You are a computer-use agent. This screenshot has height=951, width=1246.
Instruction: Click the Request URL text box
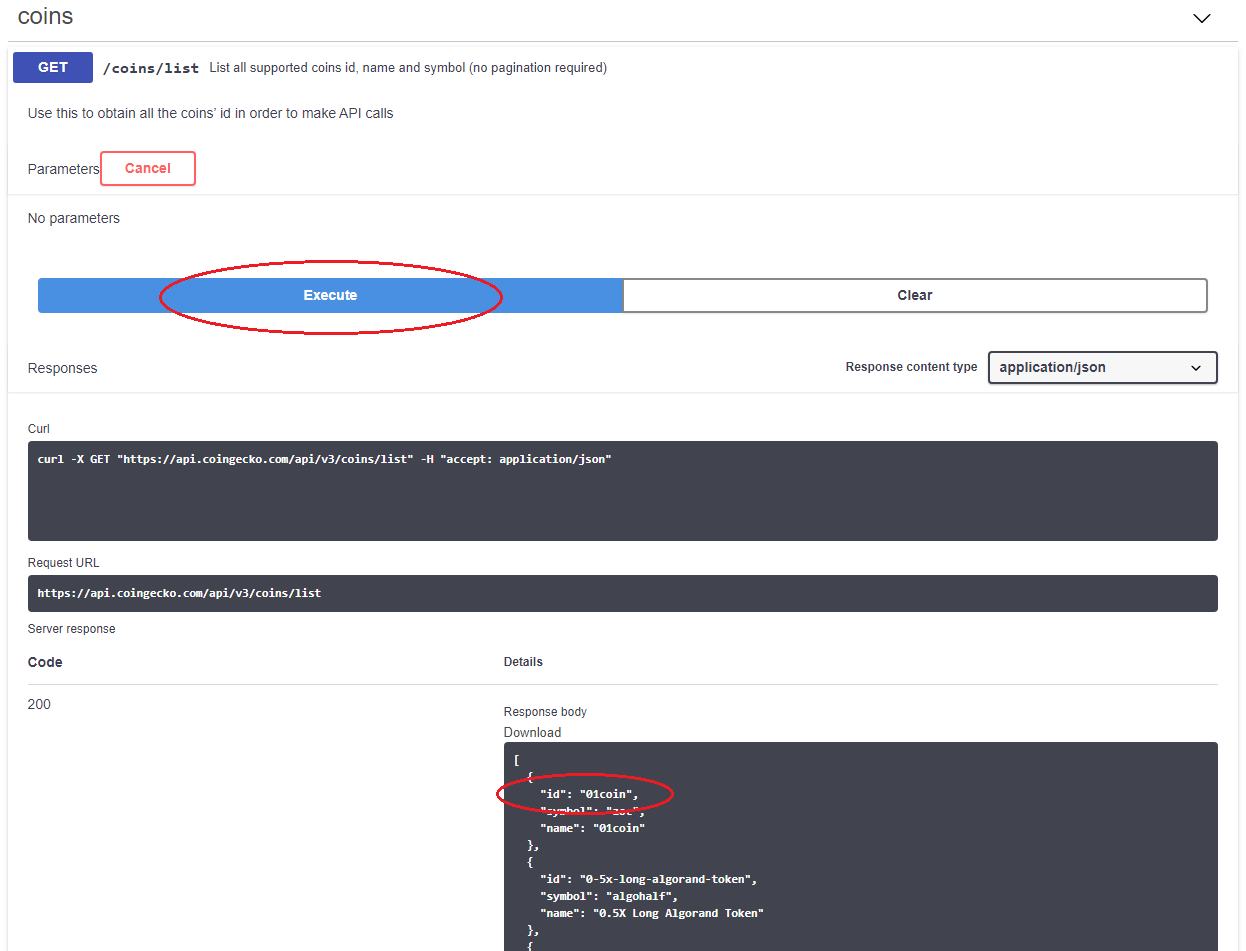623,593
